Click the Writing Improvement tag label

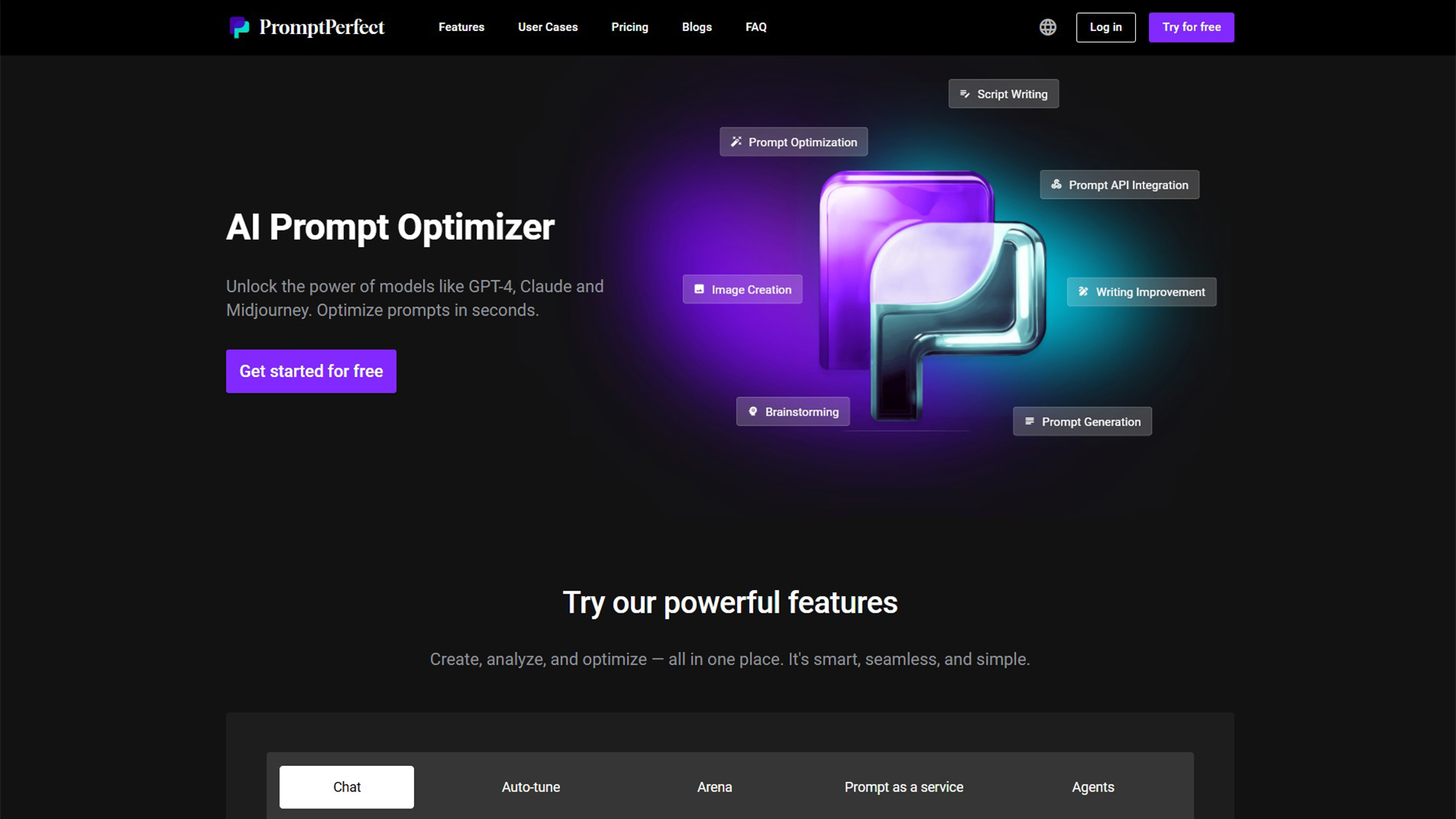coord(1150,292)
